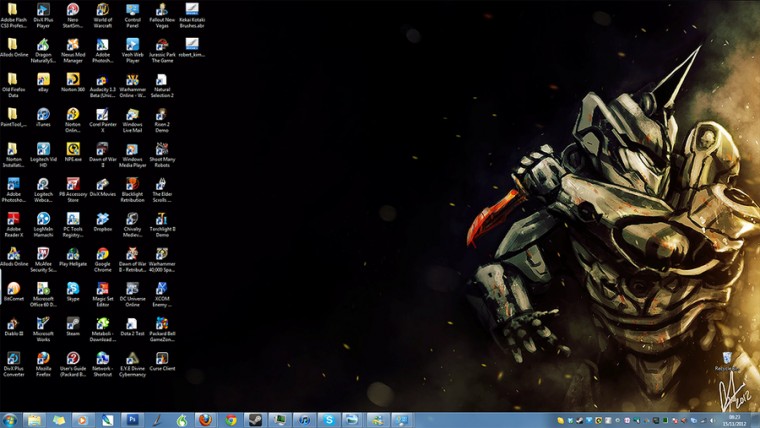The height and width of the screenshot is (428, 760).
Task: Select the NPE.exe desktop icon
Action: tap(73, 152)
